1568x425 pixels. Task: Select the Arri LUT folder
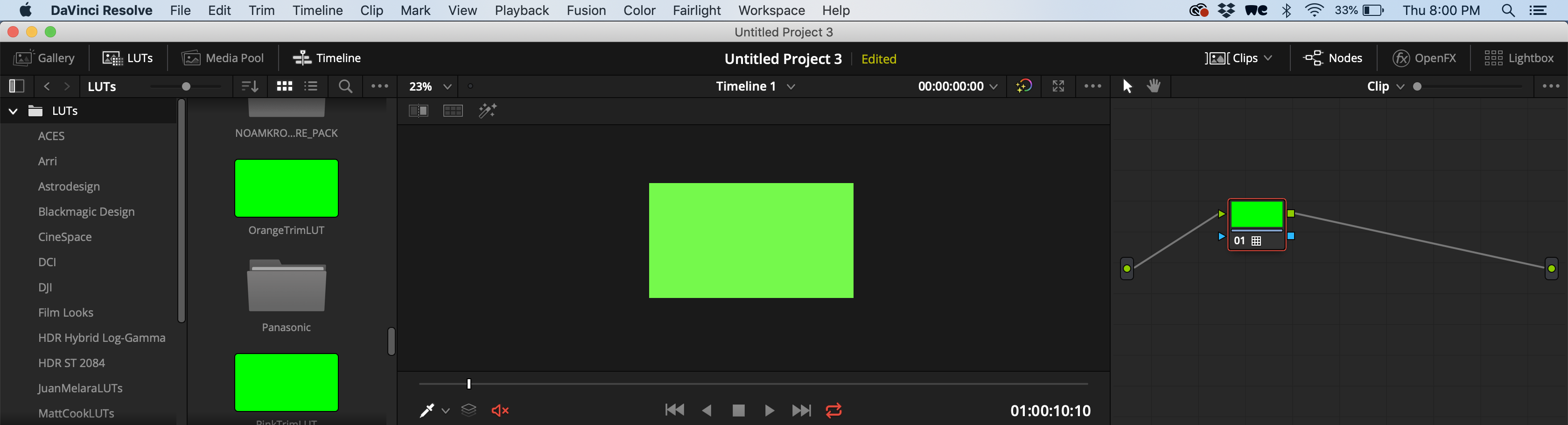pos(48,161)
